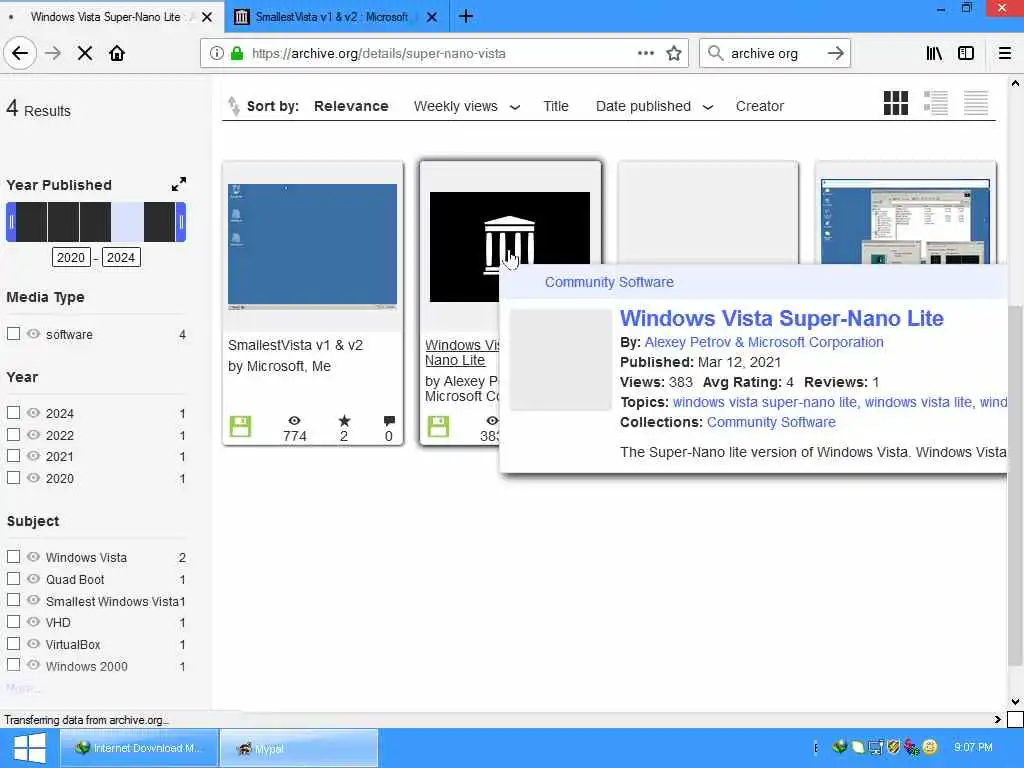This screenshot has width=1024, height=768.
Task: Open Windows Vista Super-Nano Lite title link
Action: point(782,318)
